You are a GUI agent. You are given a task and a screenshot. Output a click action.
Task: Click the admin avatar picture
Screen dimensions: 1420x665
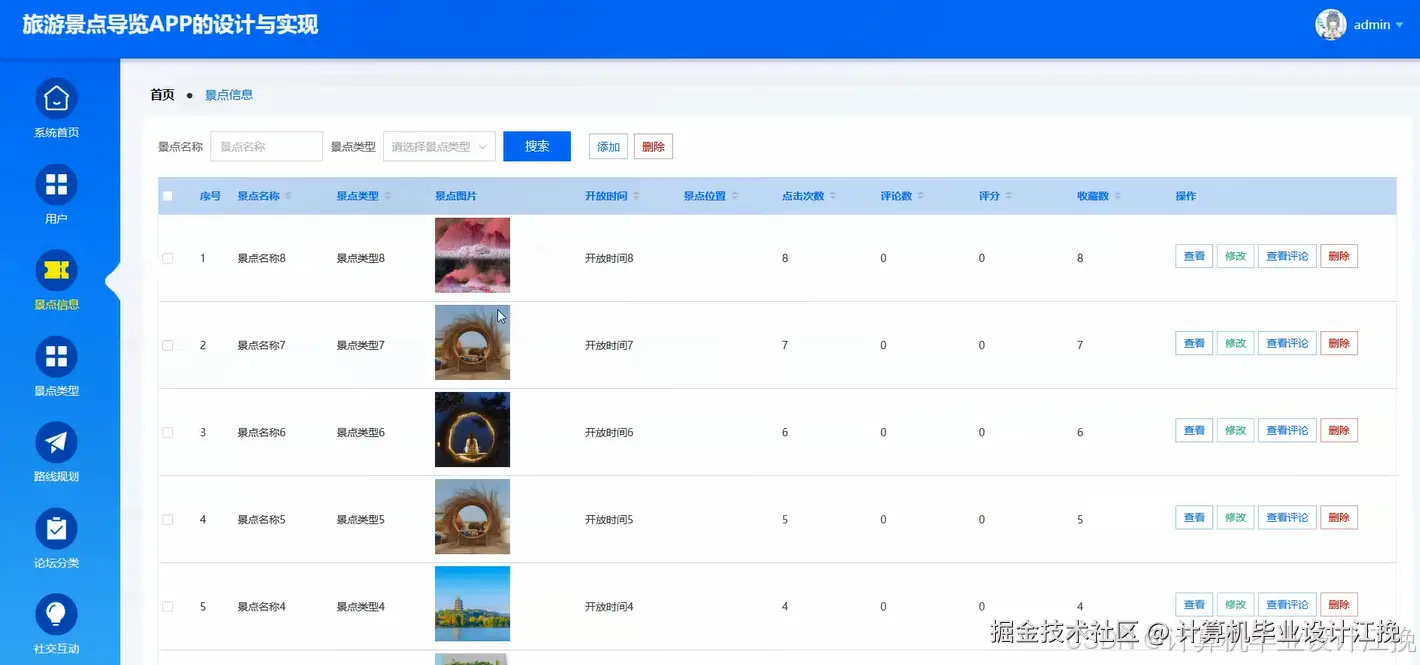[1330, 25]
